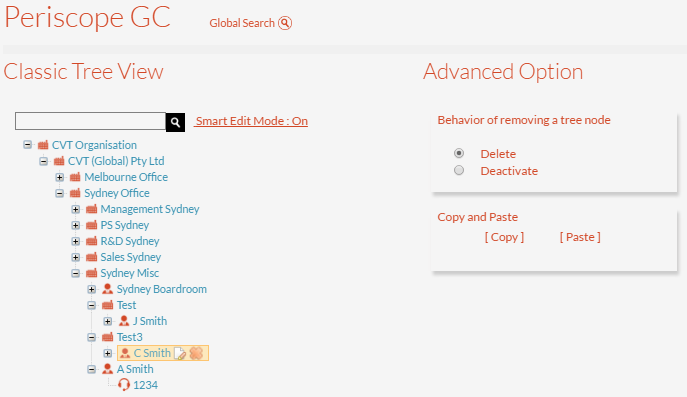Select the Sydney Boardroom label
The image size is (687, 397).
click(162, 289)
